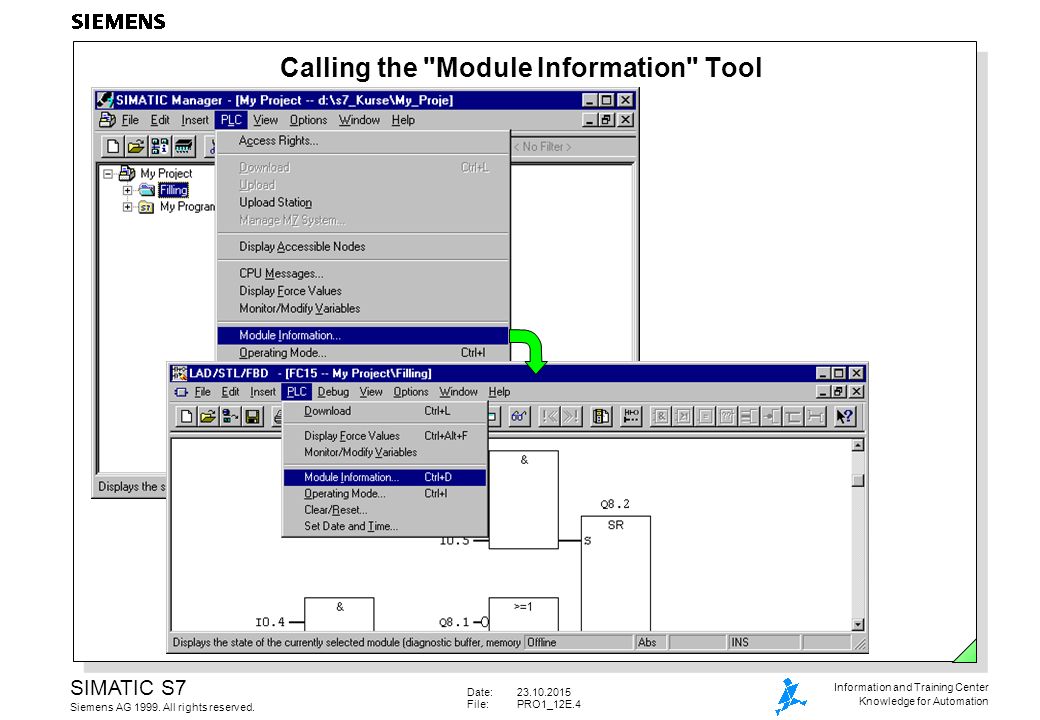
Task: Click Save floppy icon in LAD/STL/FBD toolbar
Action: point(252,416)
